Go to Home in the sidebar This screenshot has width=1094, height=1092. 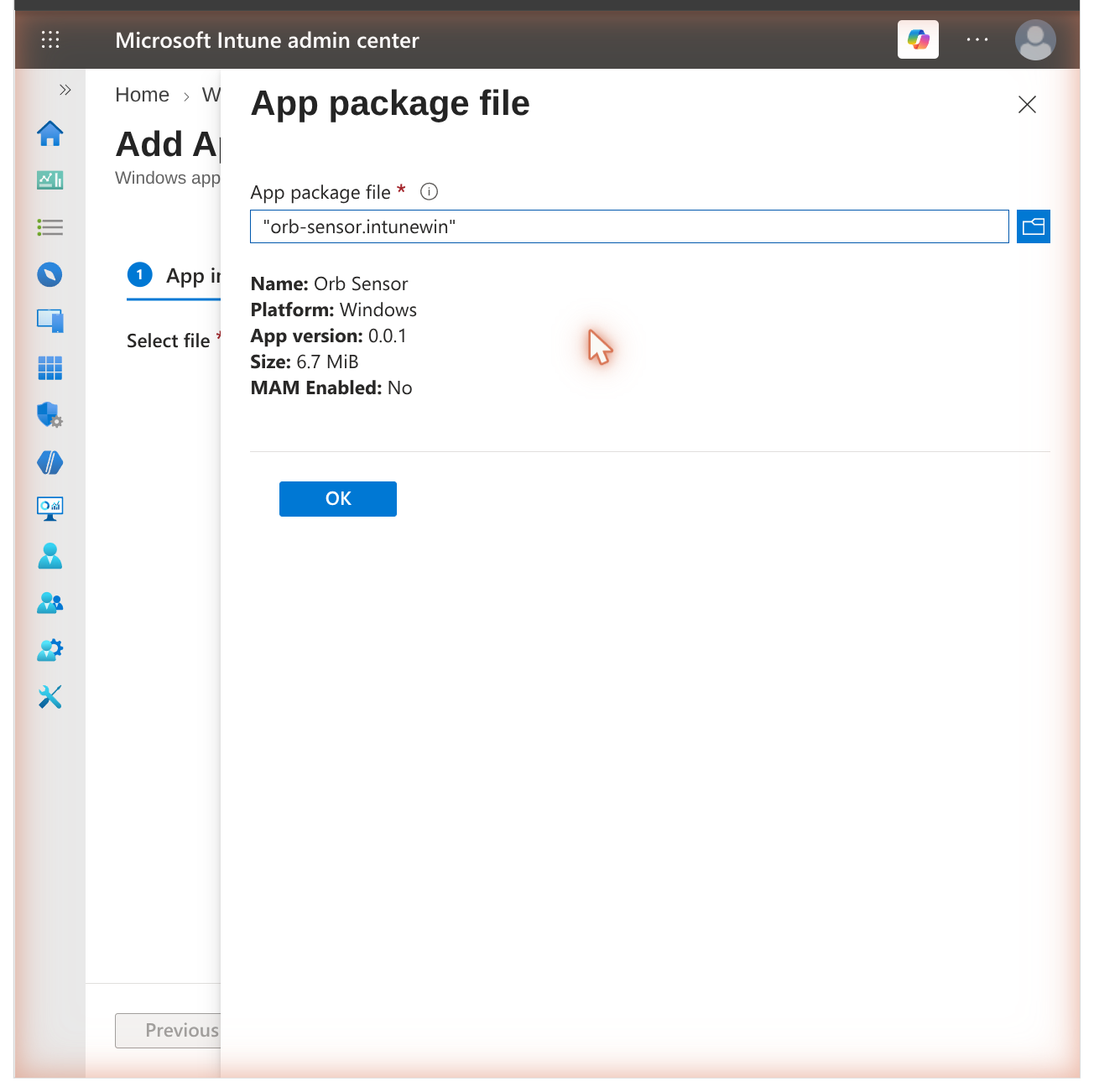pyautogui.click(x=50, y=133)
